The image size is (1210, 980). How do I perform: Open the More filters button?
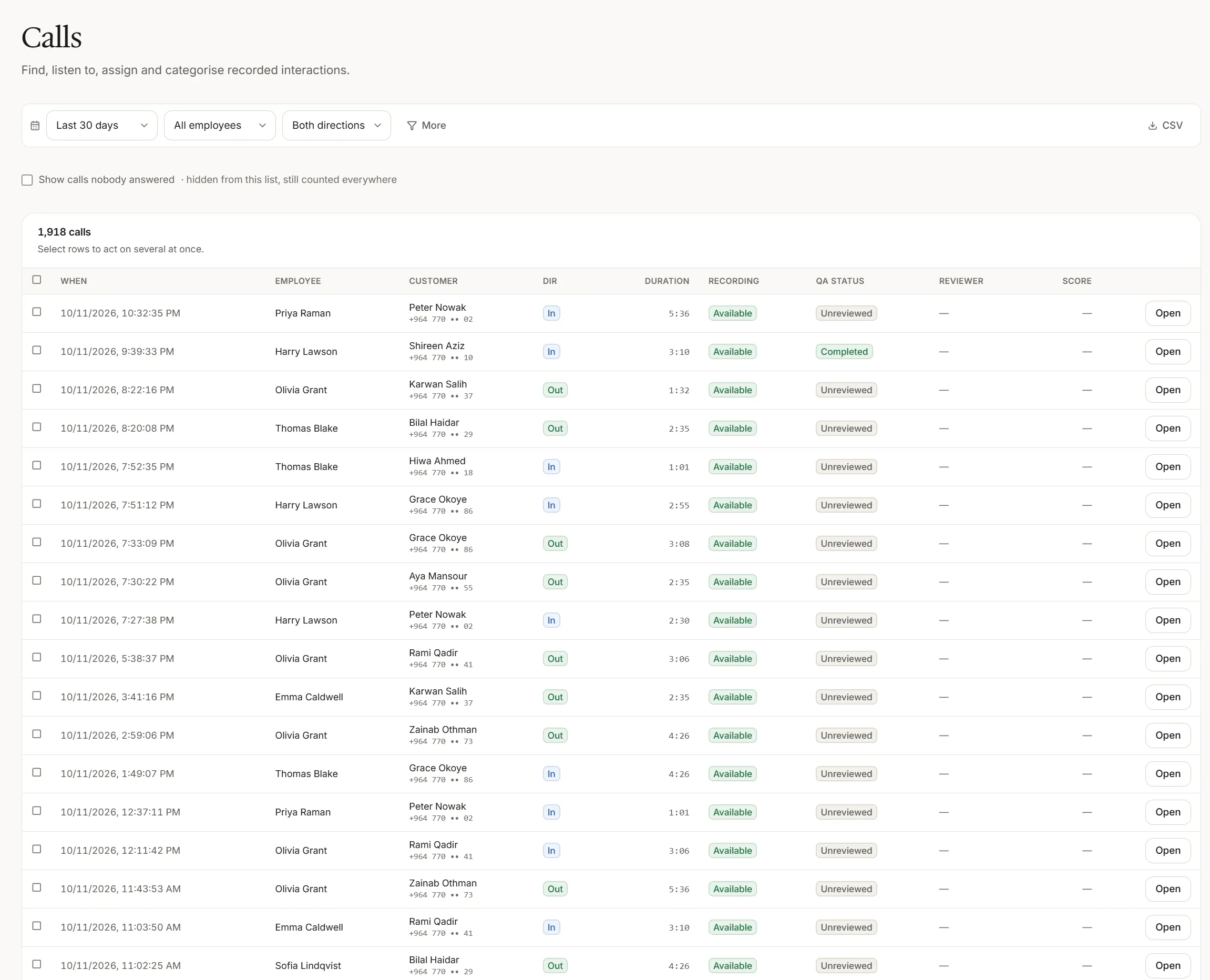(x=427, y=125)
